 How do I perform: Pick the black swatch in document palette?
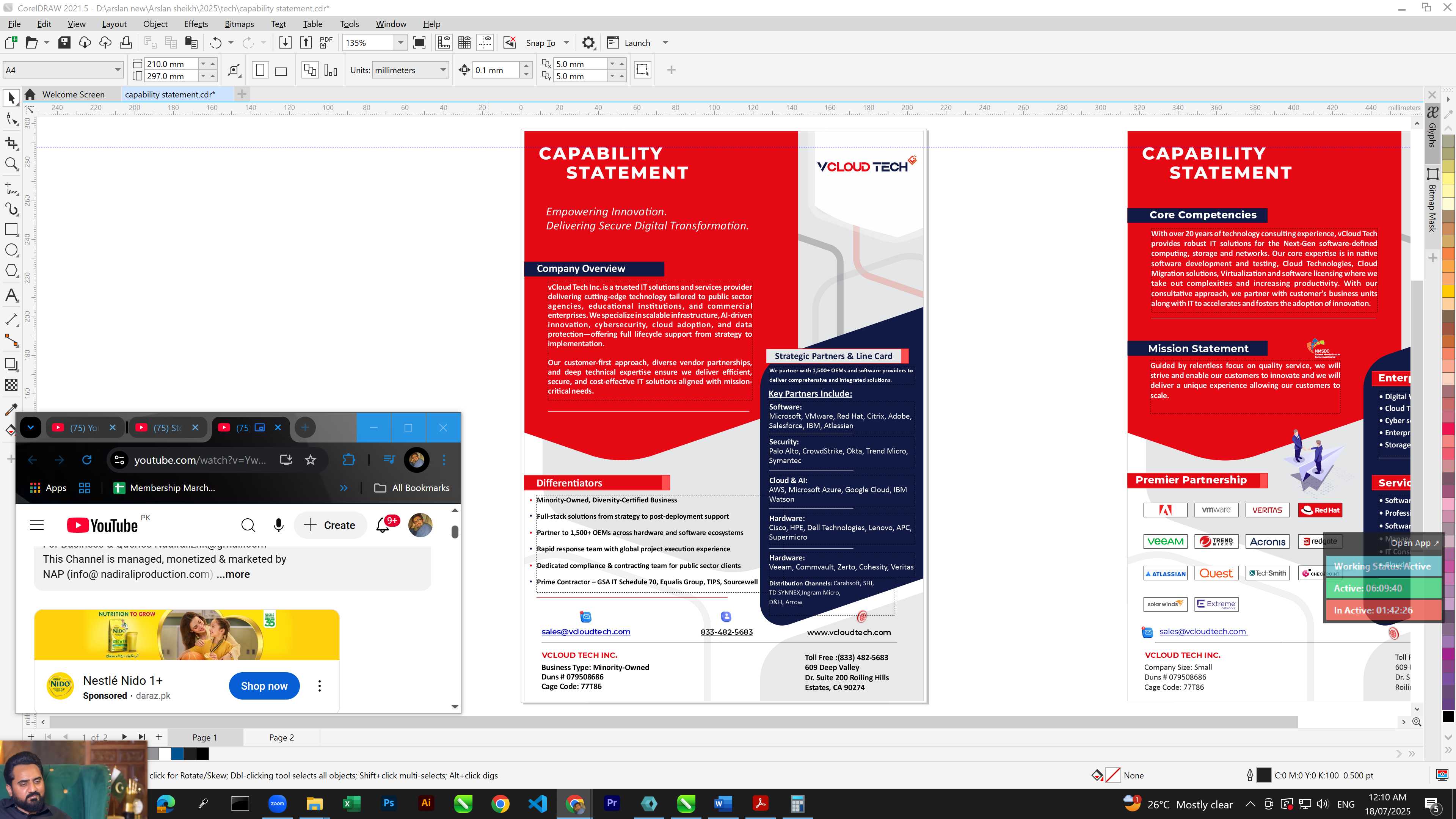point(202,754)
